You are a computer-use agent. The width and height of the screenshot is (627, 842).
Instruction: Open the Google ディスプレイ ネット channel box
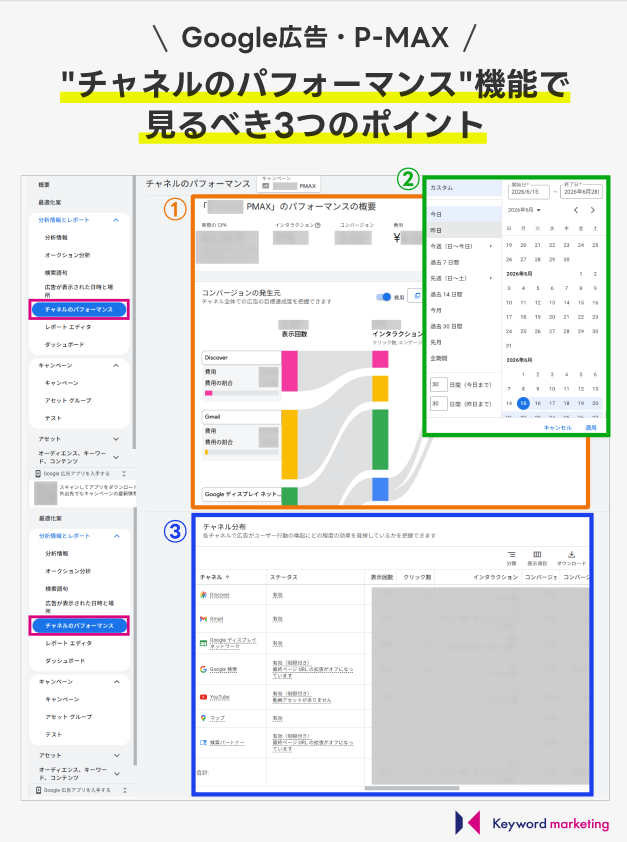(x=242, y=494)
